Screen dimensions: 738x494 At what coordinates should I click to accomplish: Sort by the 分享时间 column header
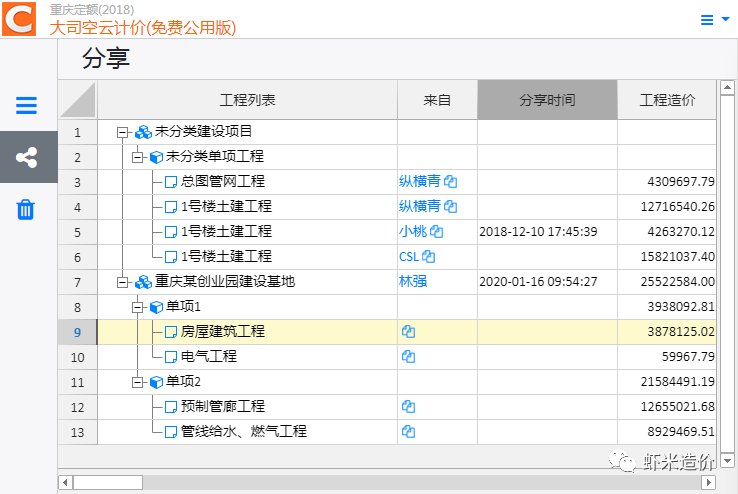(x=547, y=100)
